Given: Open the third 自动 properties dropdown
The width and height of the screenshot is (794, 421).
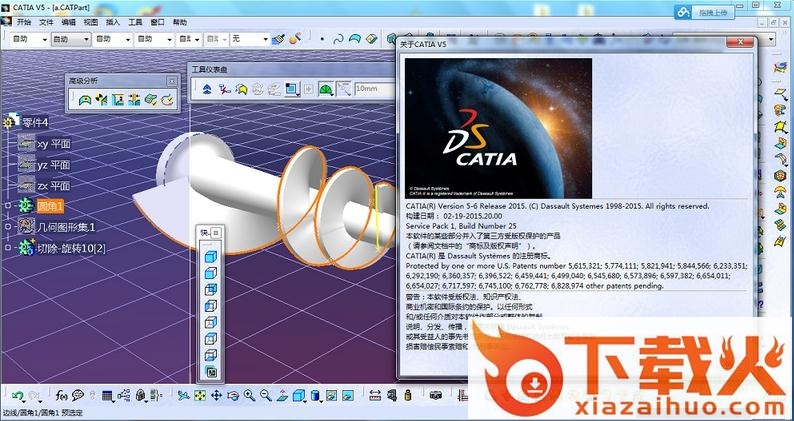Looking at the screenshot, I should point(112,39).
